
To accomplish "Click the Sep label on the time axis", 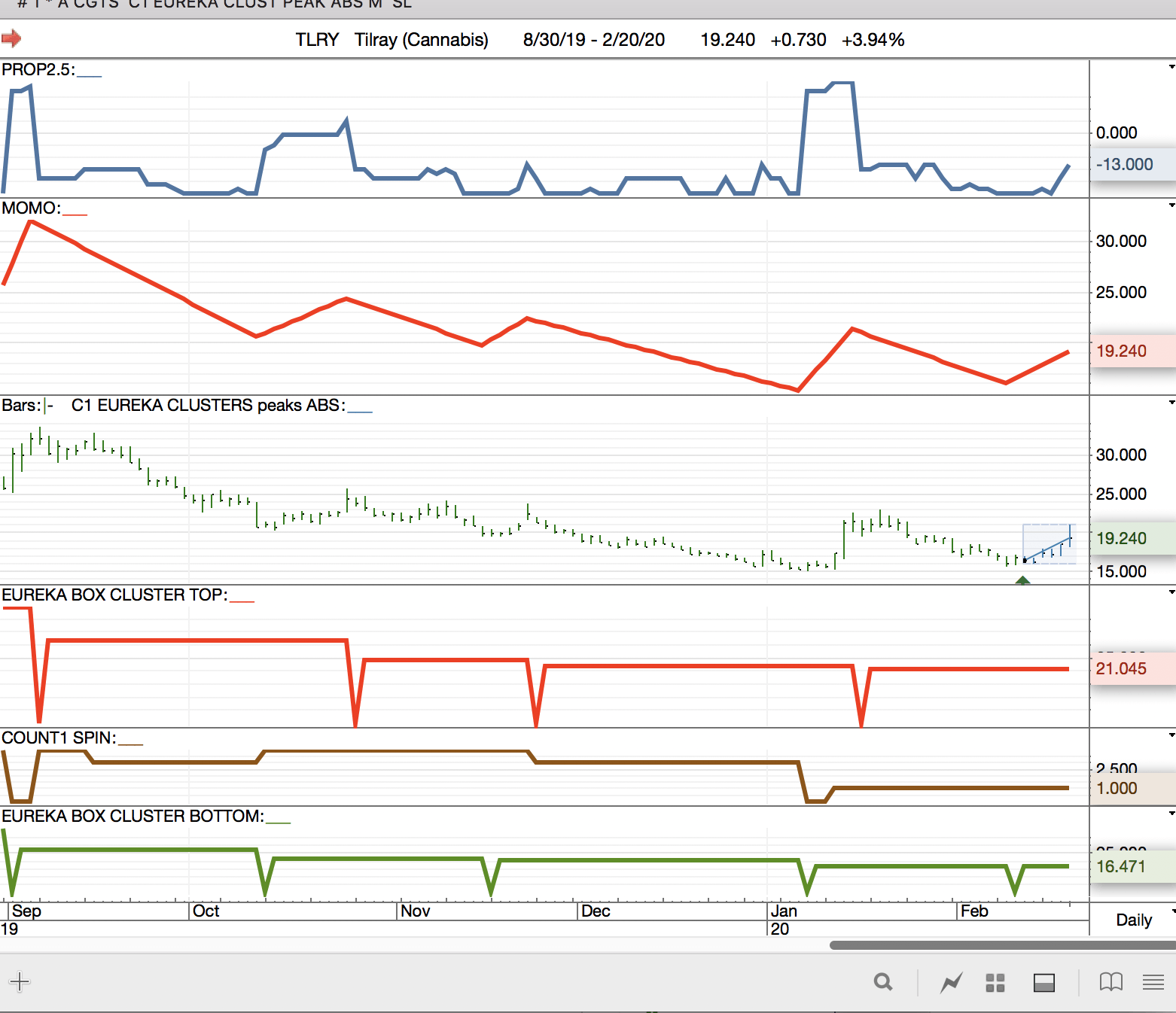I will (x=26, y=911).
